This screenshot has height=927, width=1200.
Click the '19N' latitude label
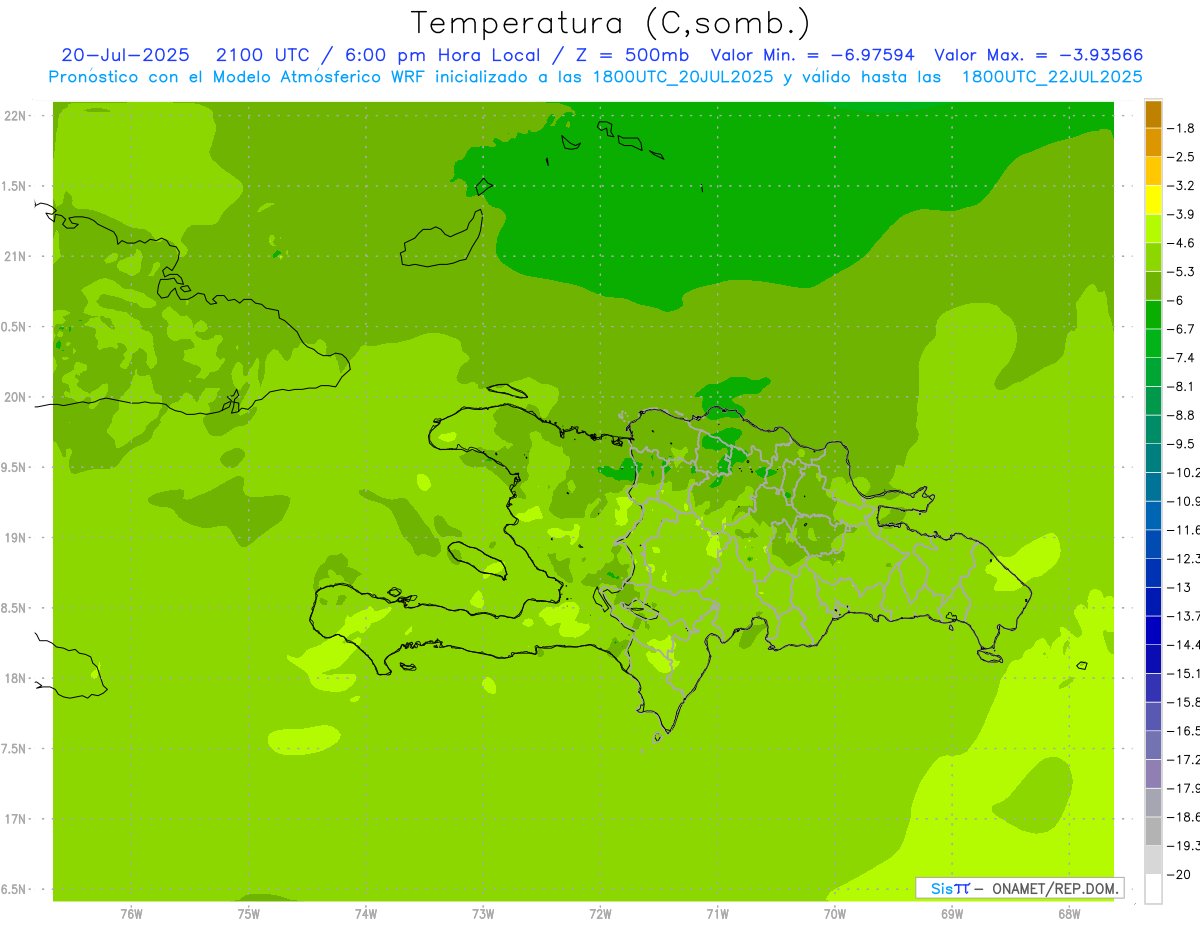(x=15, y=538)
